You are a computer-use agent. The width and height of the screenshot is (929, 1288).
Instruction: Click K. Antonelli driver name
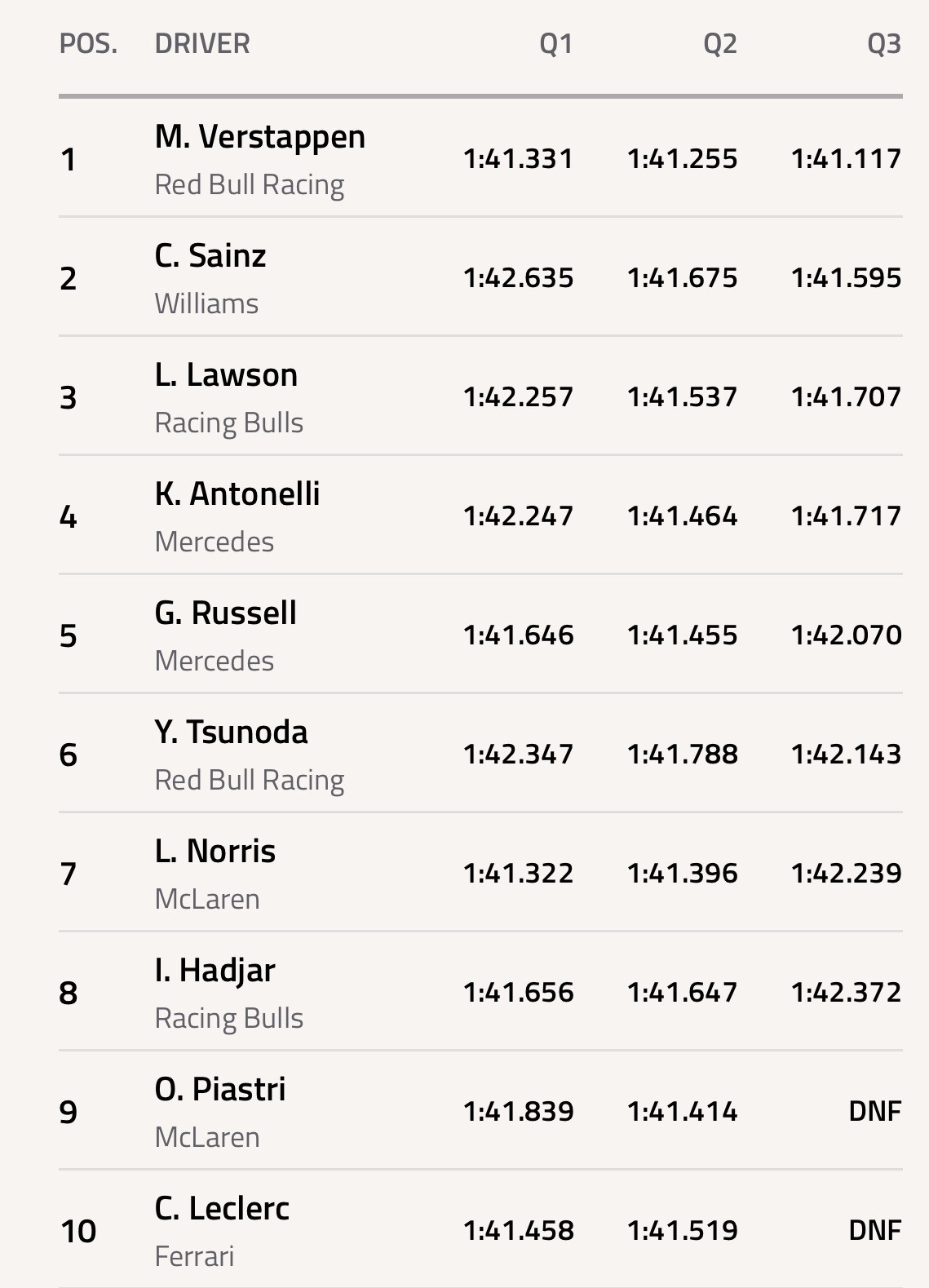click(x=237, y=494)
